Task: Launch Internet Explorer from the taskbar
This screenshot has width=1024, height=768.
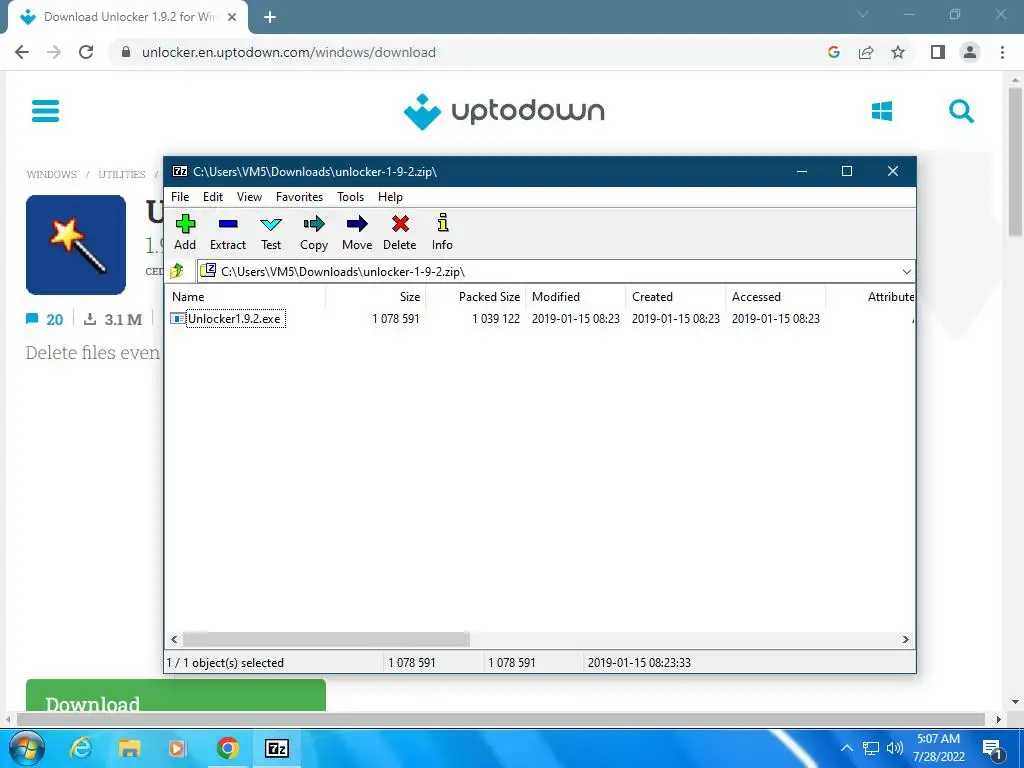Action: (x=81, y=748)
